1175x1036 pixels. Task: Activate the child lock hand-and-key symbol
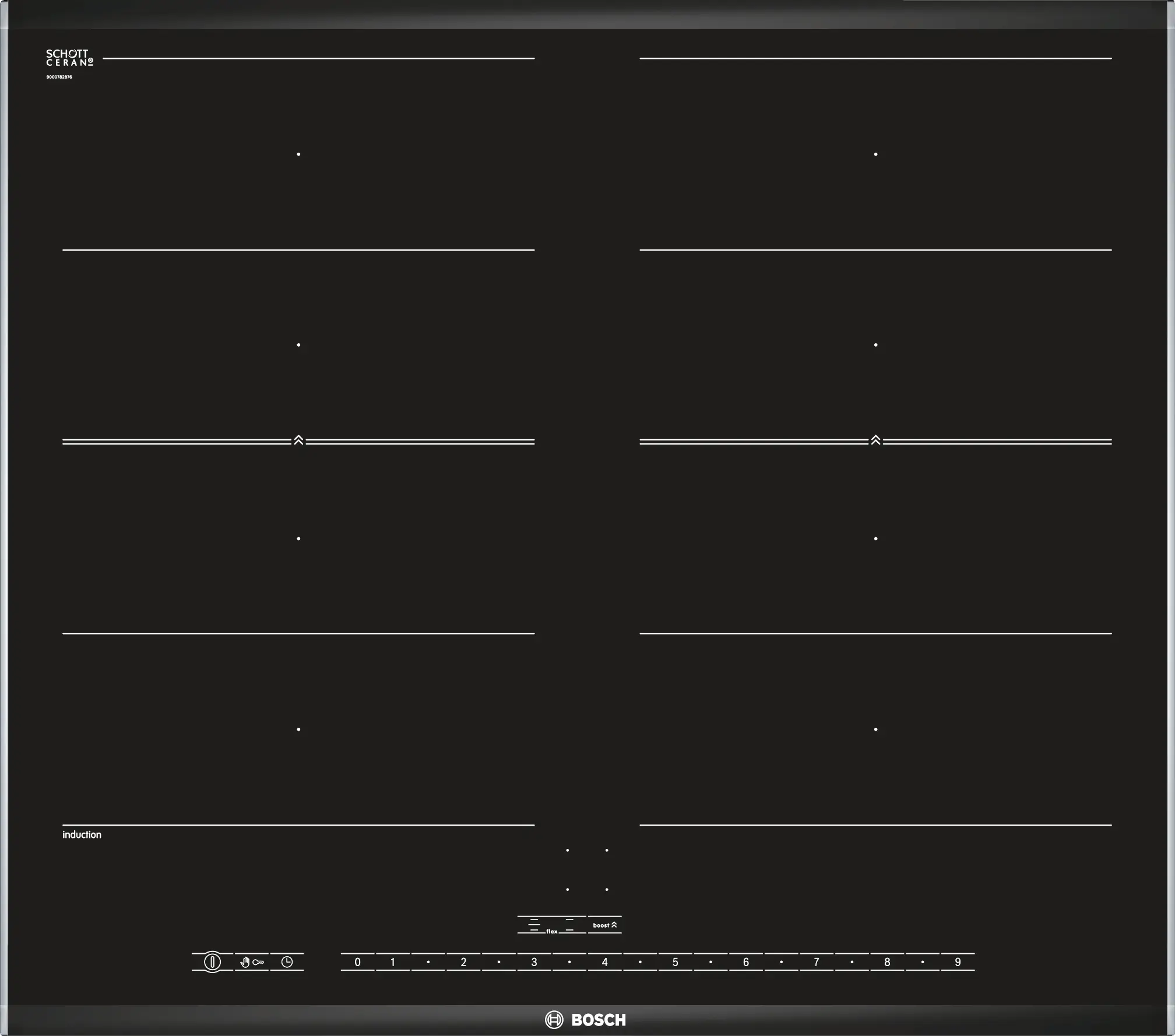pyautogui.click(x=252, y=962)
